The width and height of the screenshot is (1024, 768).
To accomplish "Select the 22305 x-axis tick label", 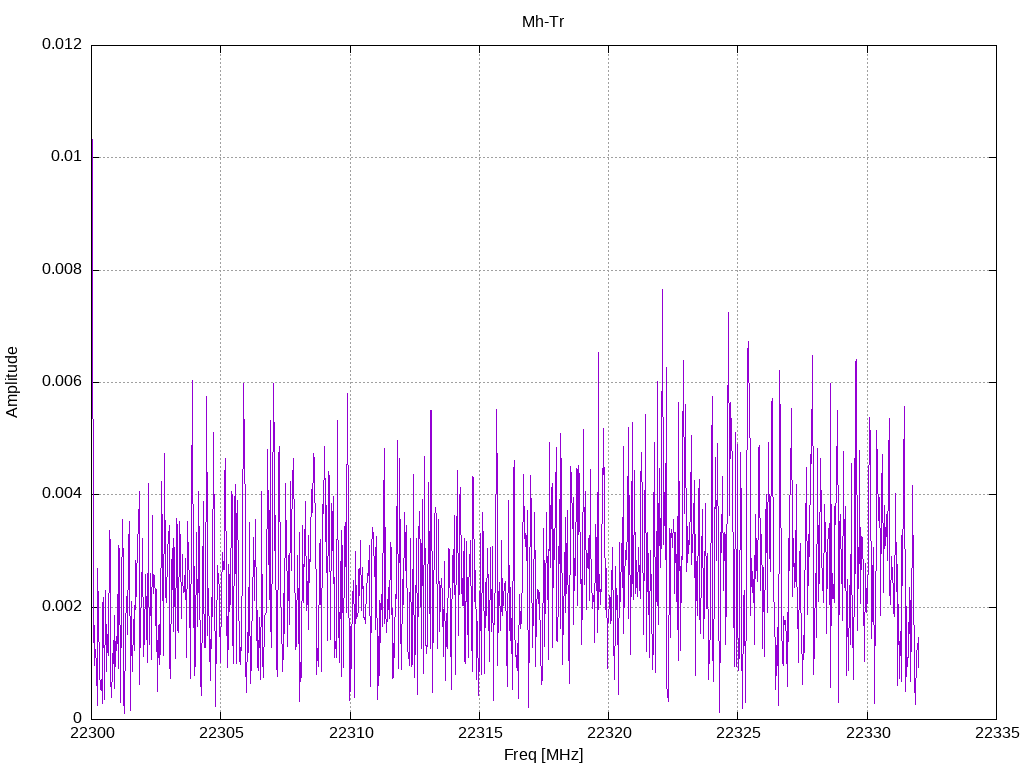I will (x=220, y=733).
